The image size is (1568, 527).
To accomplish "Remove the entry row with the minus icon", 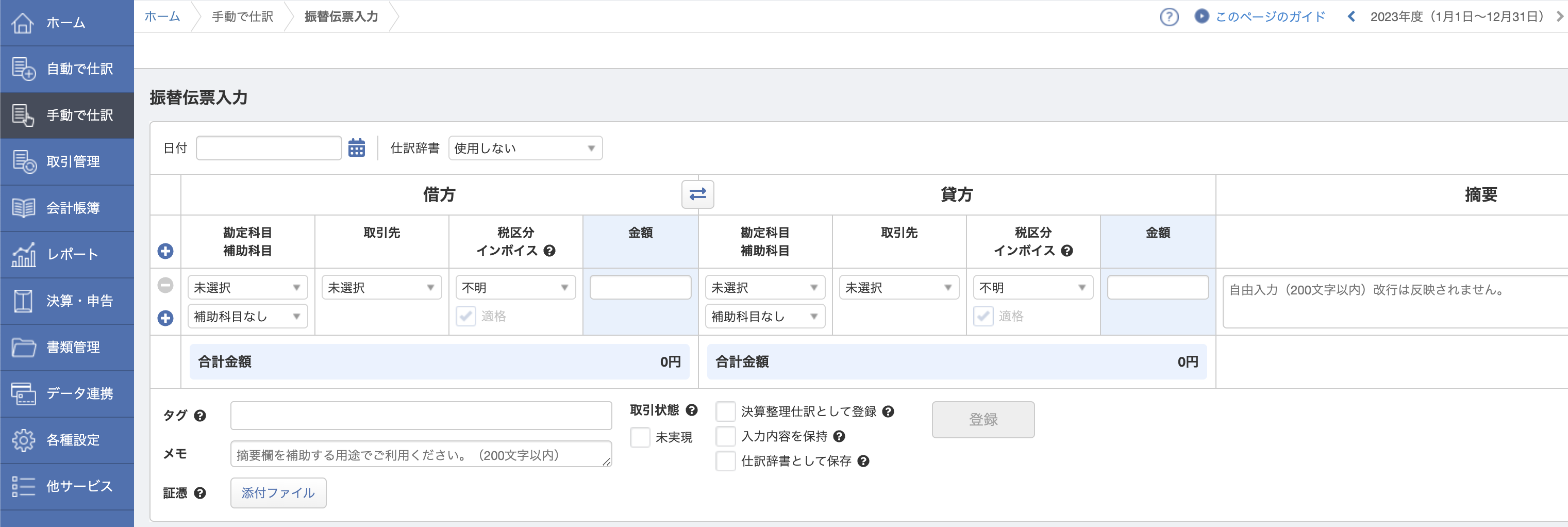I will (165, 285).
